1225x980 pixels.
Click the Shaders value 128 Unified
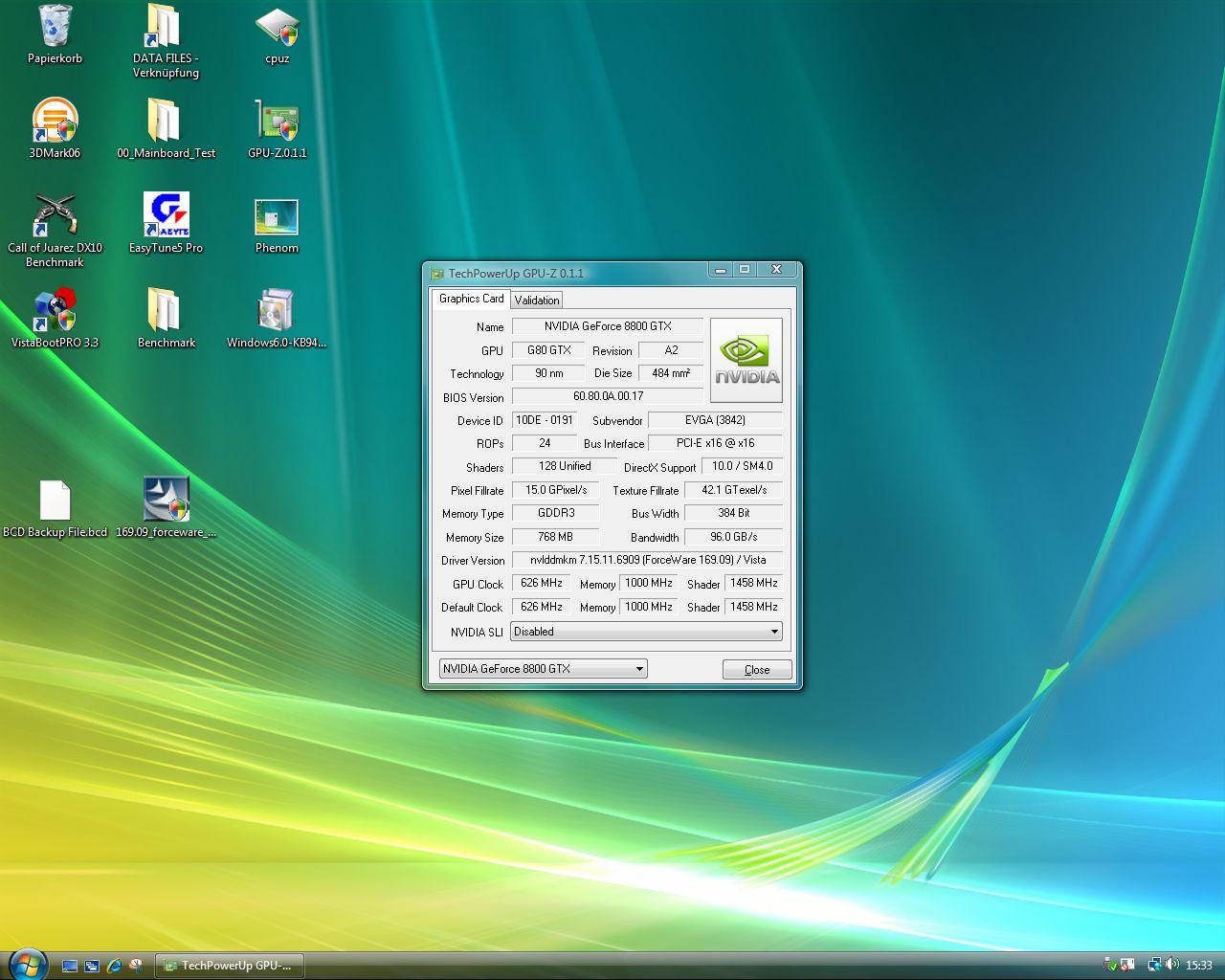click(x=565, y=466)
